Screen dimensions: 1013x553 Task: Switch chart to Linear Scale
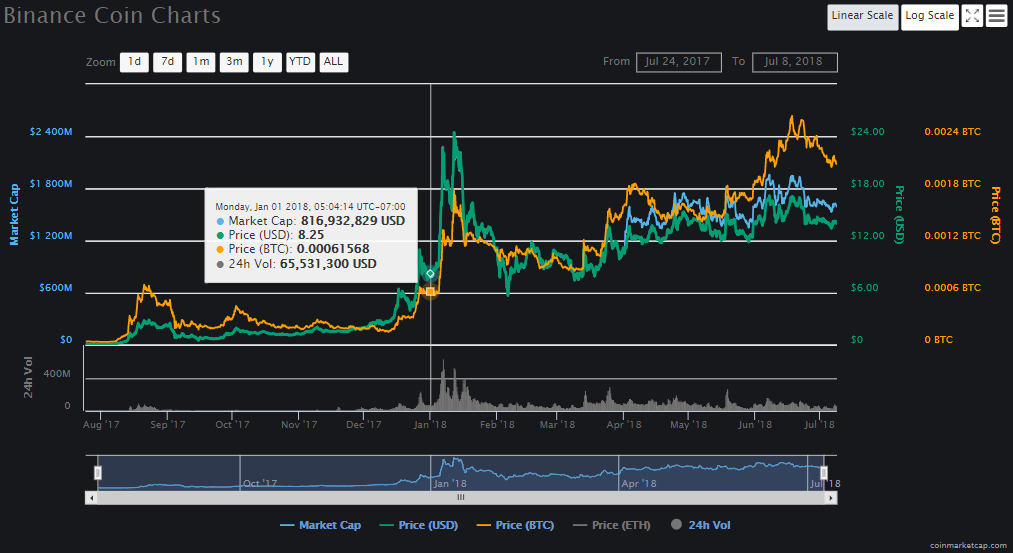pos(862,17)
